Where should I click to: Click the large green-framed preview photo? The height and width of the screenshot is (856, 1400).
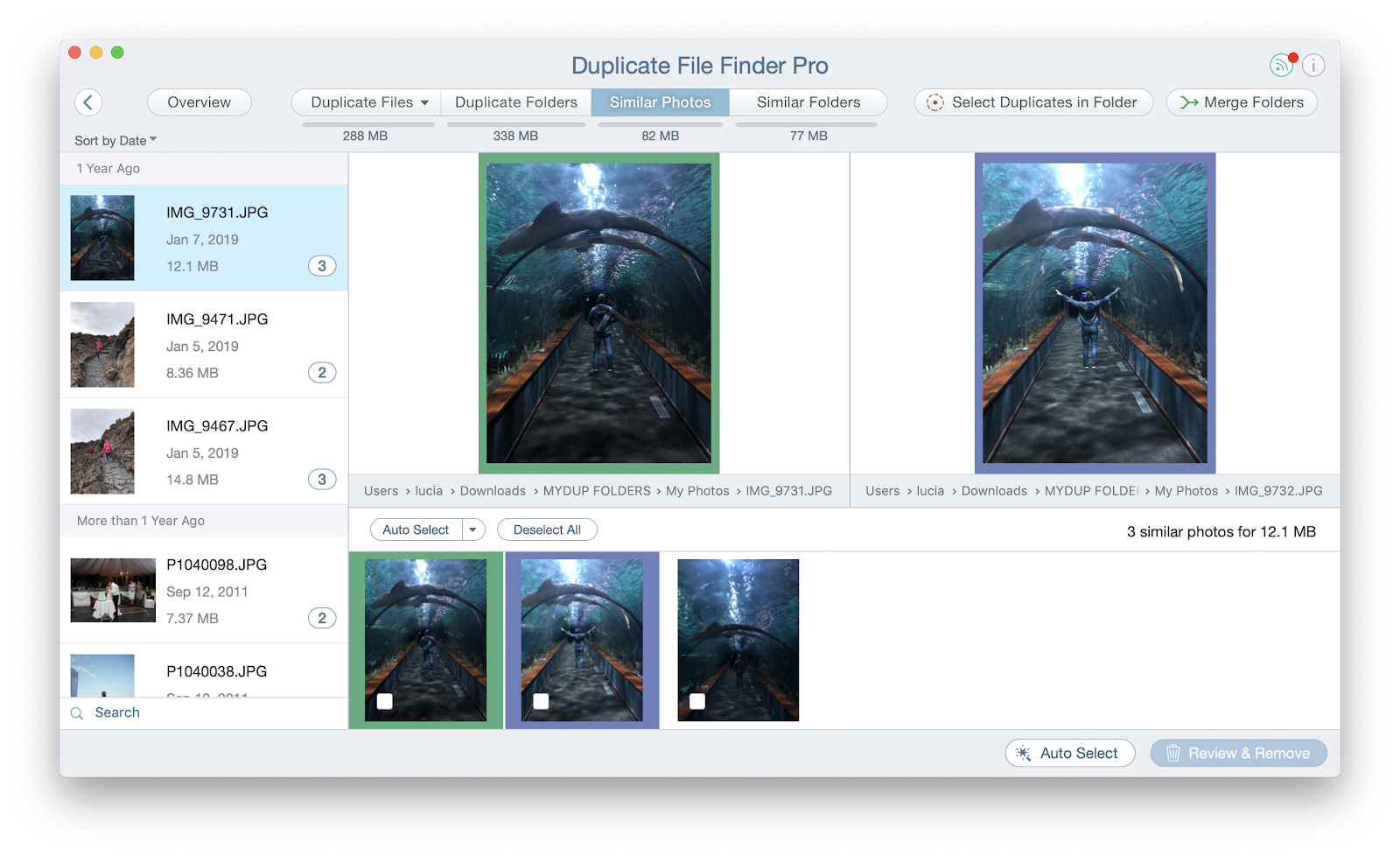(x=599, y=313)
